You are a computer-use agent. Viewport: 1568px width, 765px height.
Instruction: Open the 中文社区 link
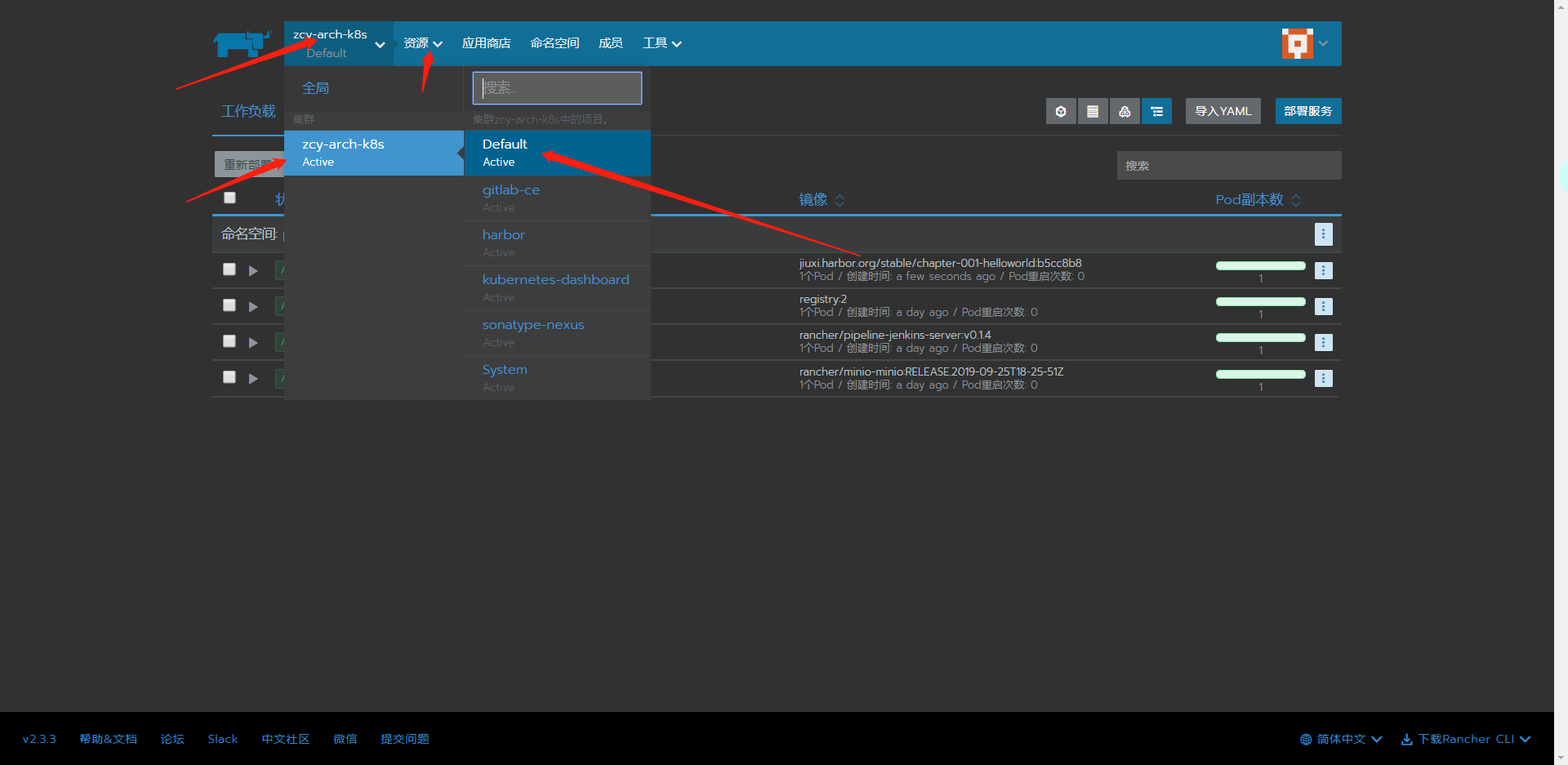tap(286, 739)
